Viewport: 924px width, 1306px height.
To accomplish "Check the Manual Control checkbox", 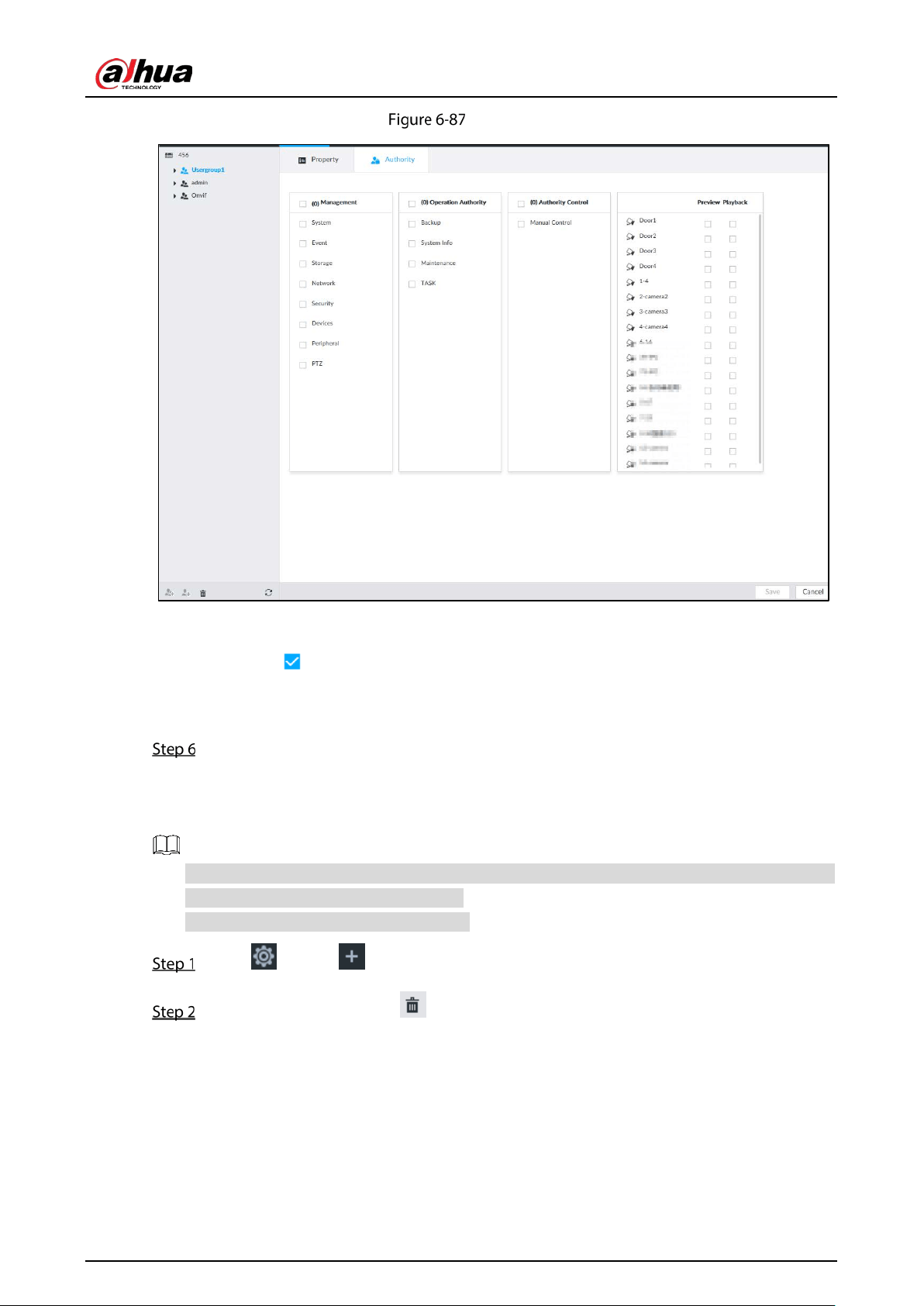I will (x=522, y=224).
